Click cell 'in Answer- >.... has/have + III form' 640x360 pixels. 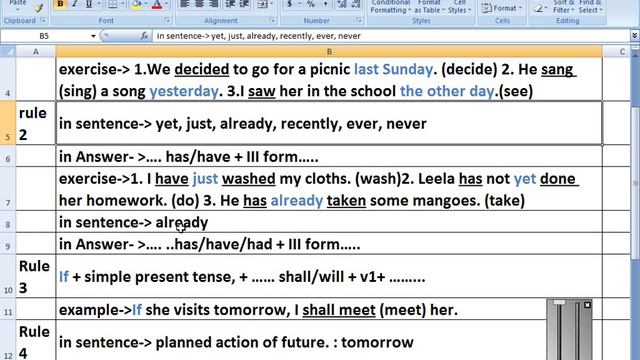pos(329,156)
